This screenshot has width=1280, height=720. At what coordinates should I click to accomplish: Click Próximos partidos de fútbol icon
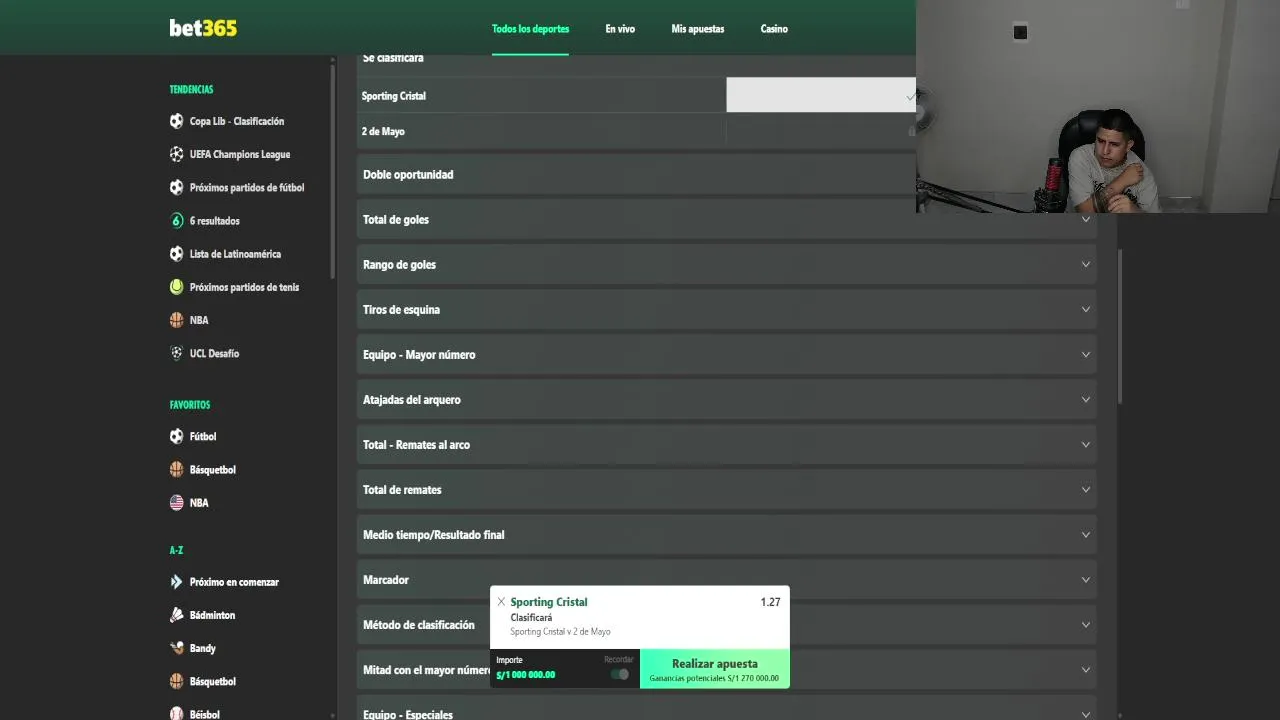coord(177,187)
